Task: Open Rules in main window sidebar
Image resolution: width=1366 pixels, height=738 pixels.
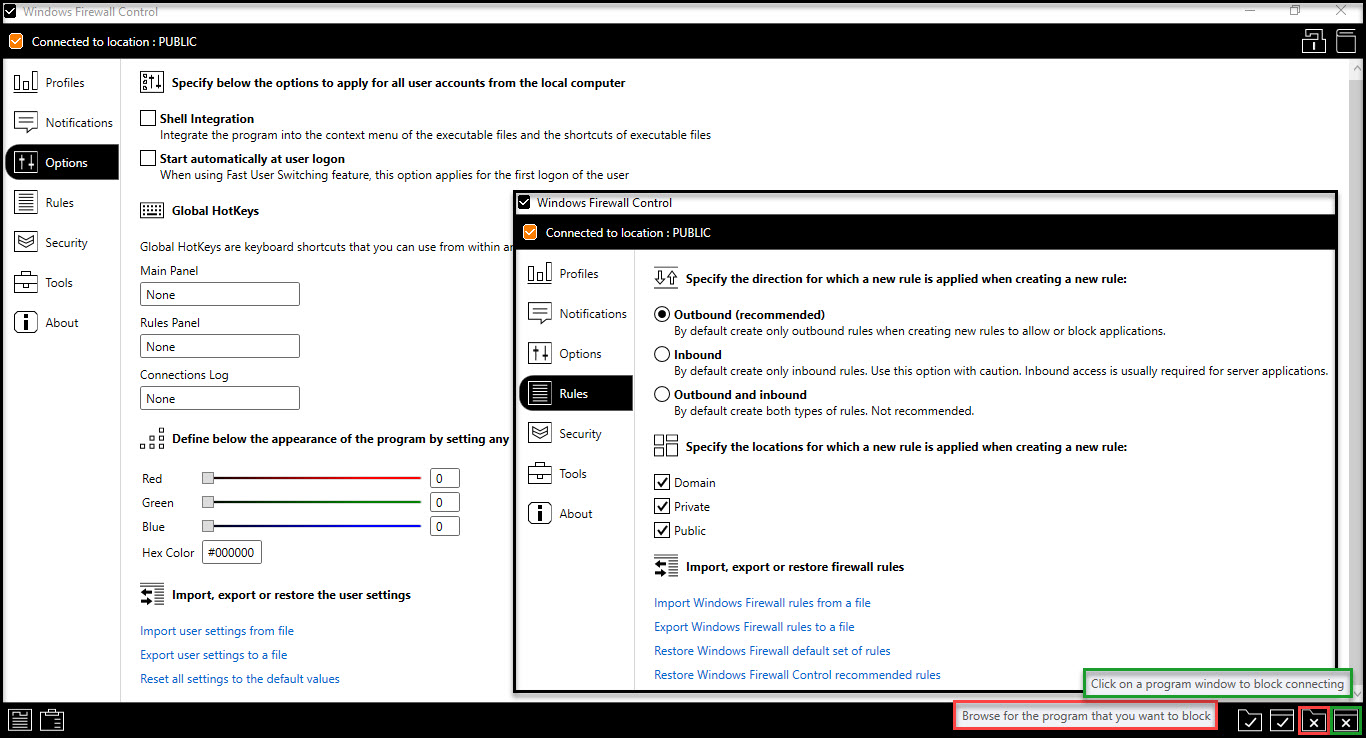Action: 62,203
